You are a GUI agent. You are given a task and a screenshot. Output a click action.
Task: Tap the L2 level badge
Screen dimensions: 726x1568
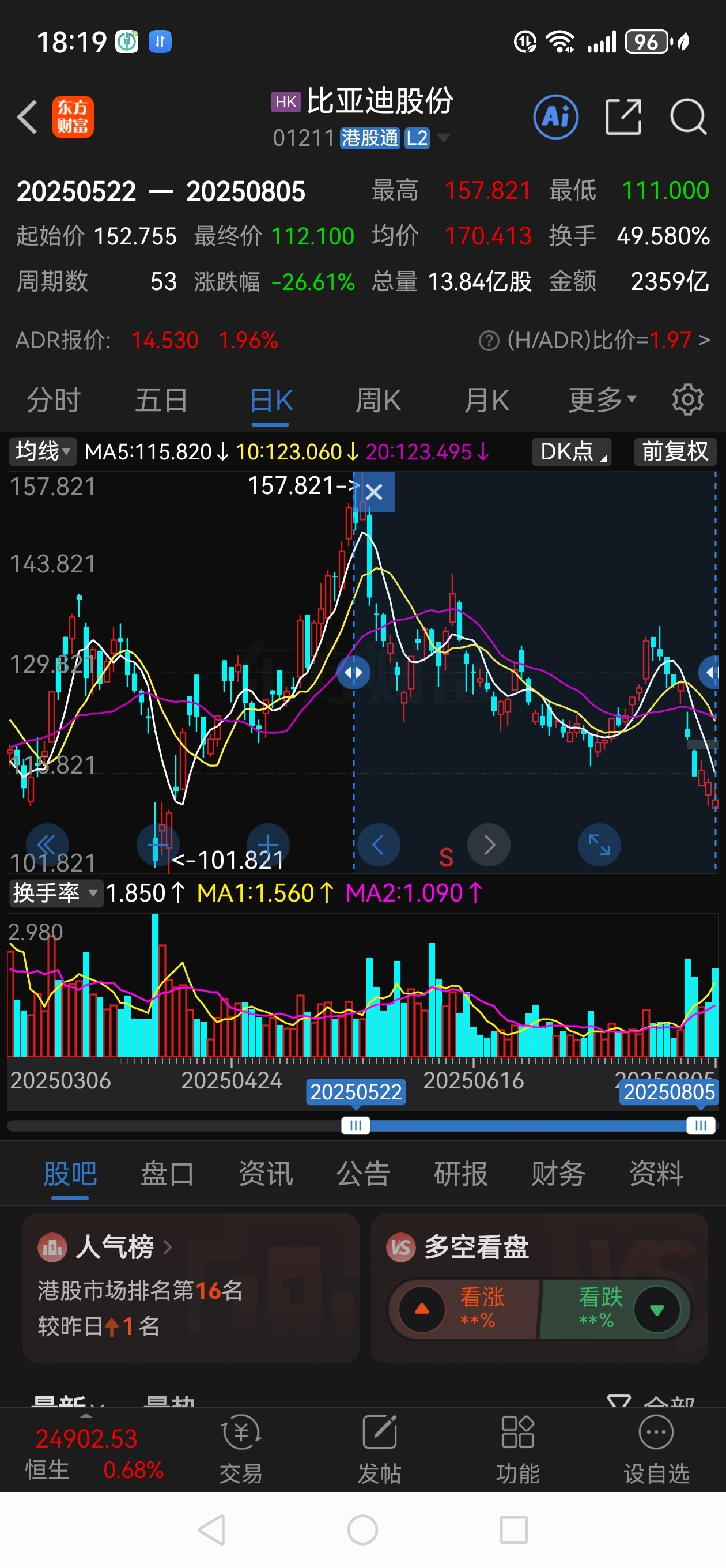tap(417, 138)
